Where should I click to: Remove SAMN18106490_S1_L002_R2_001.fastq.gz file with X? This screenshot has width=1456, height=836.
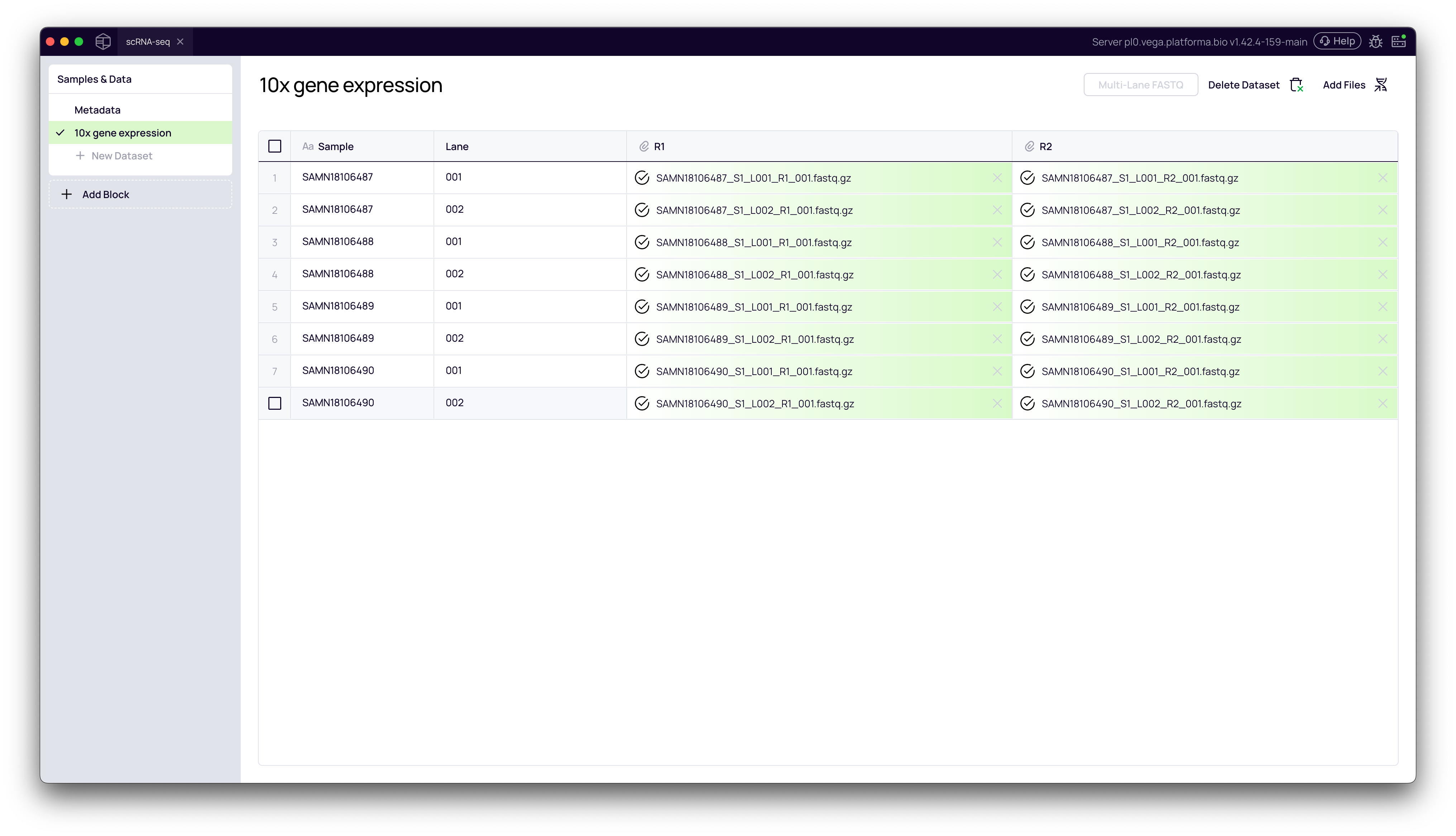pyautogui.click(x=1383, y=404)
